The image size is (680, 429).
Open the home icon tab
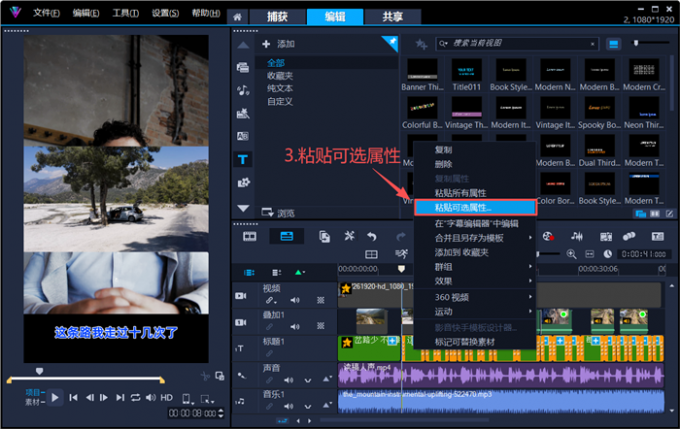(x=237, y=17)
